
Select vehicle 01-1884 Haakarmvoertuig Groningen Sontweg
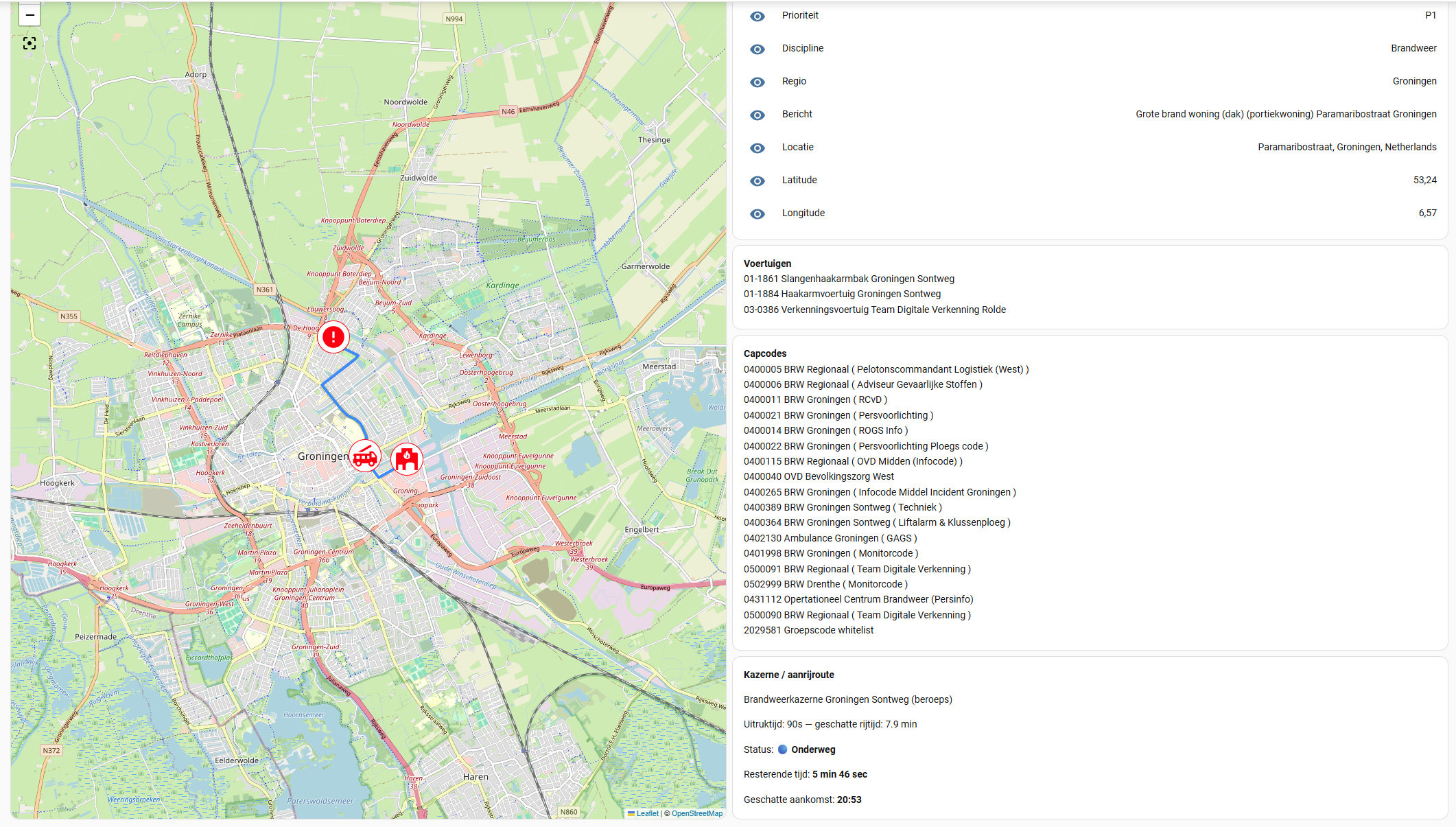[x=842, y=294]
